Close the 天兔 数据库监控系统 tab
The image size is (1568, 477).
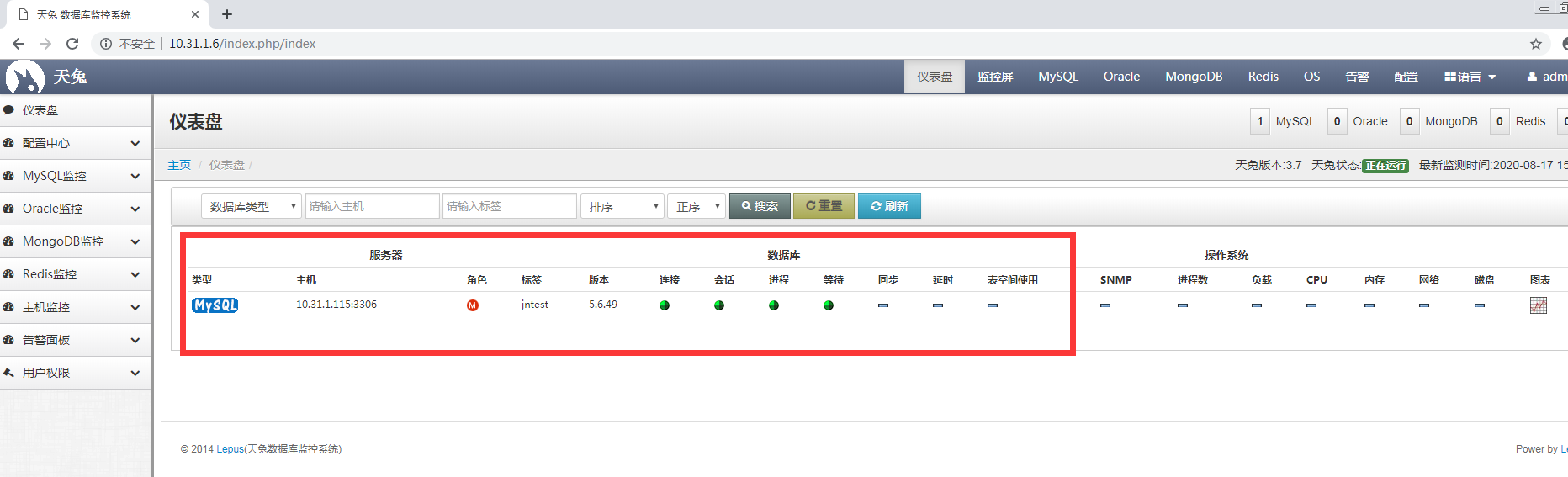tap(195, 14)
